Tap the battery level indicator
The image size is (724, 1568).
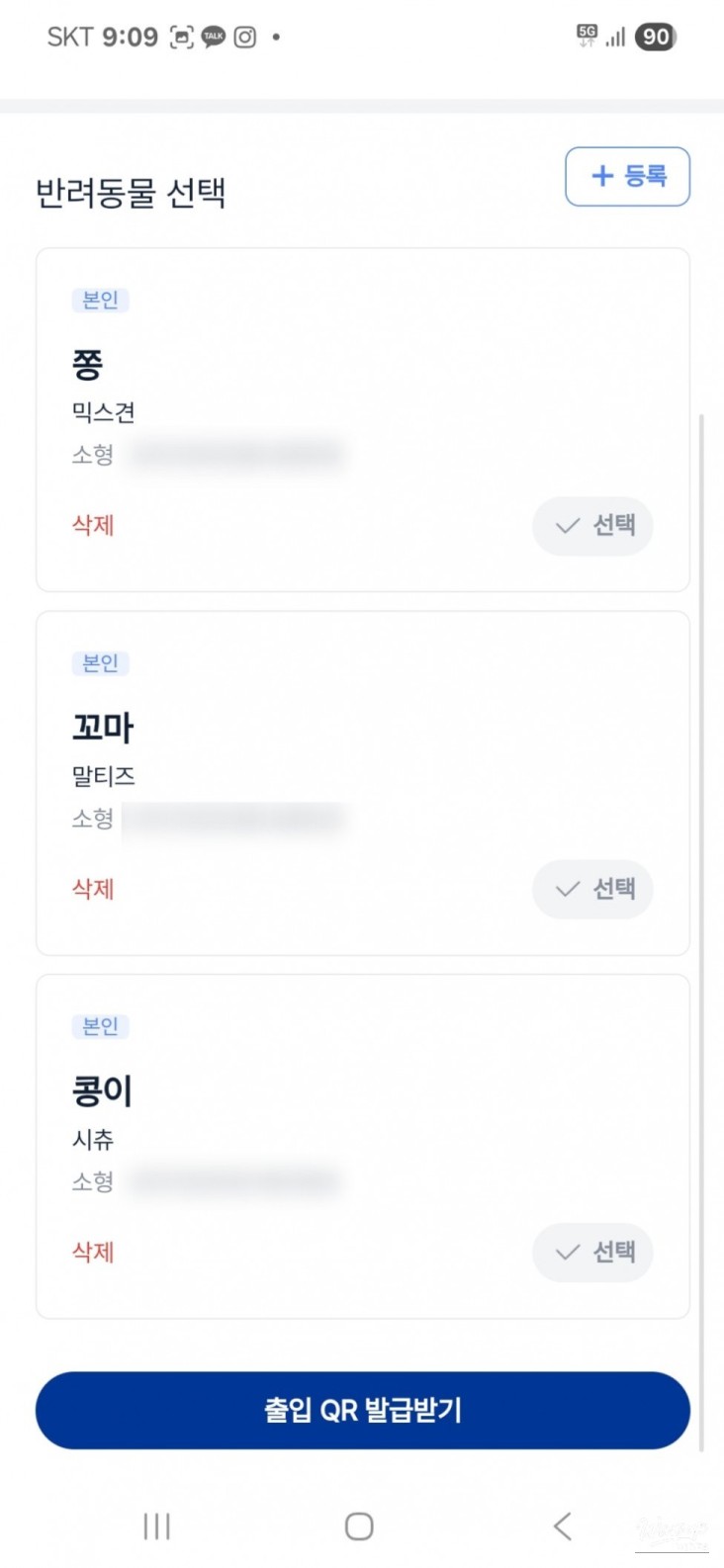[655, 38]
